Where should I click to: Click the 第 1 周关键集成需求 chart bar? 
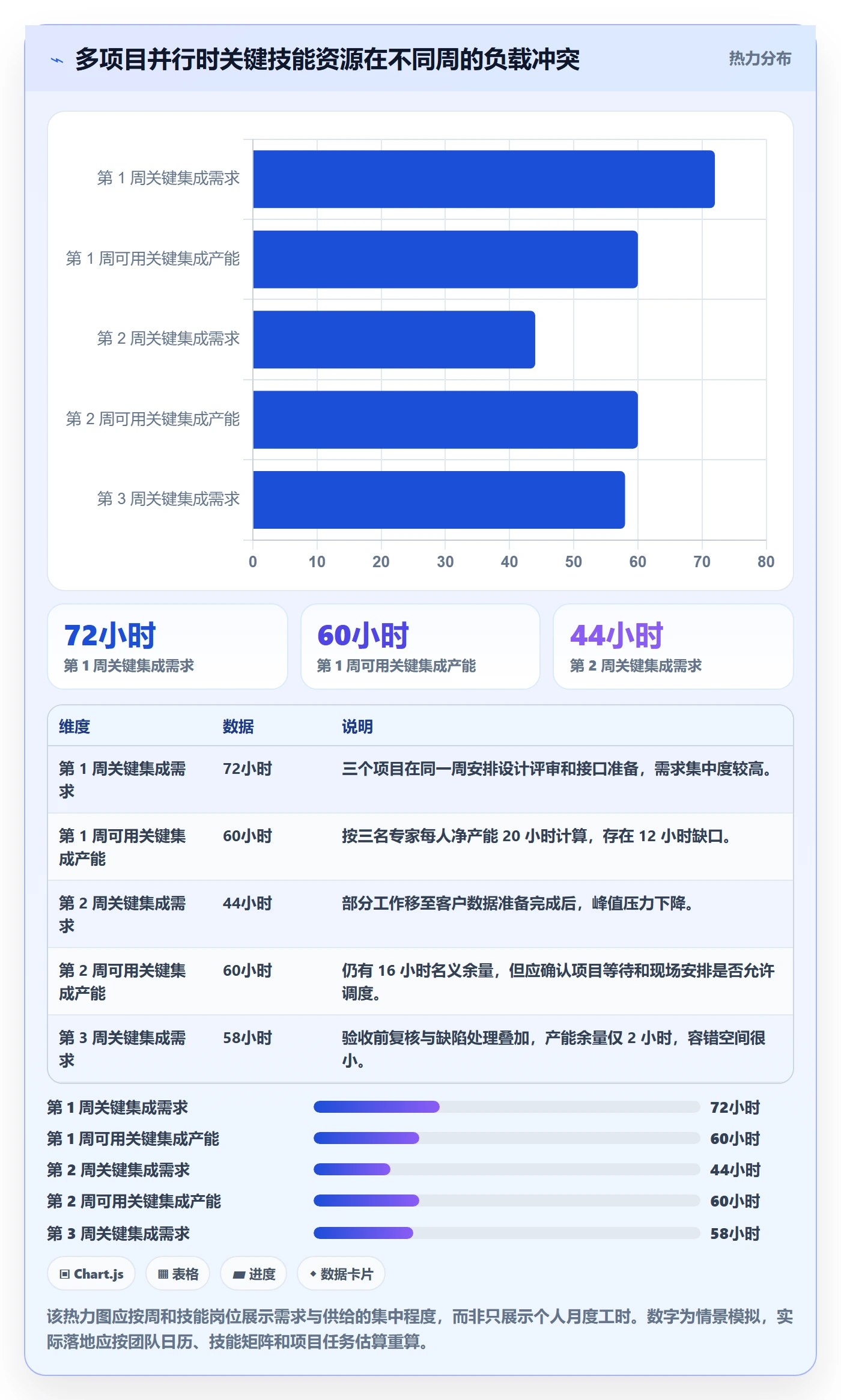[x=484, y=179]
